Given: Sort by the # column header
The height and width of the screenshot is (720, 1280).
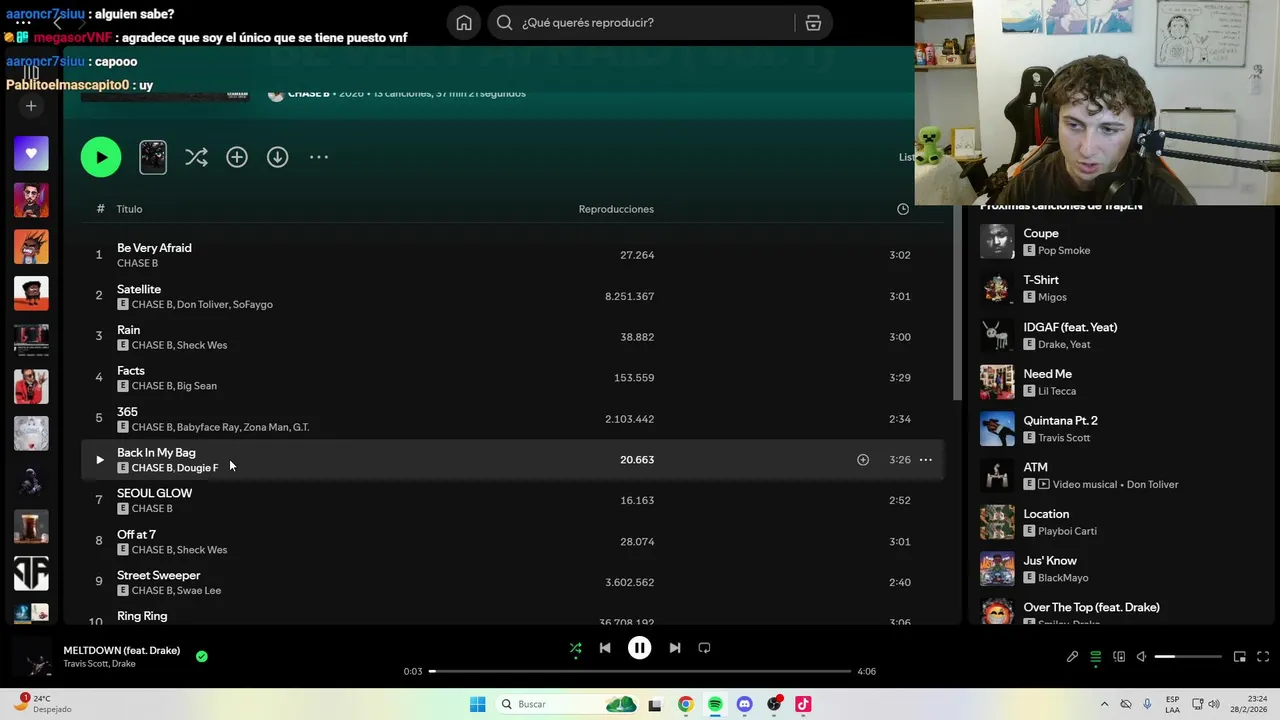Looking at the screenshot, I should [100, 209].
